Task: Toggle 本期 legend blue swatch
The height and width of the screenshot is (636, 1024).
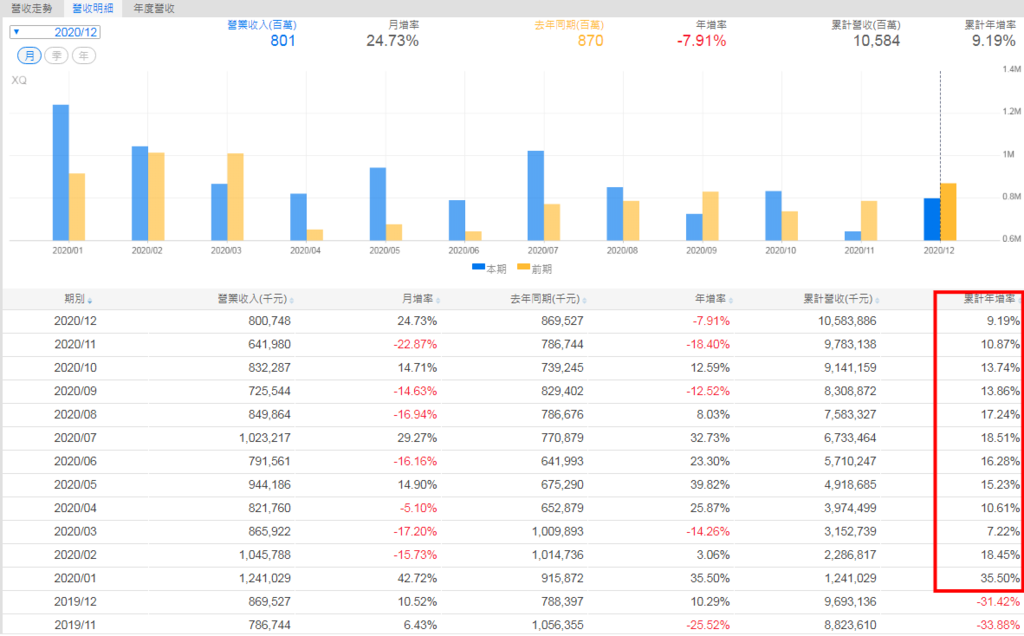Action: pos(478,267)
